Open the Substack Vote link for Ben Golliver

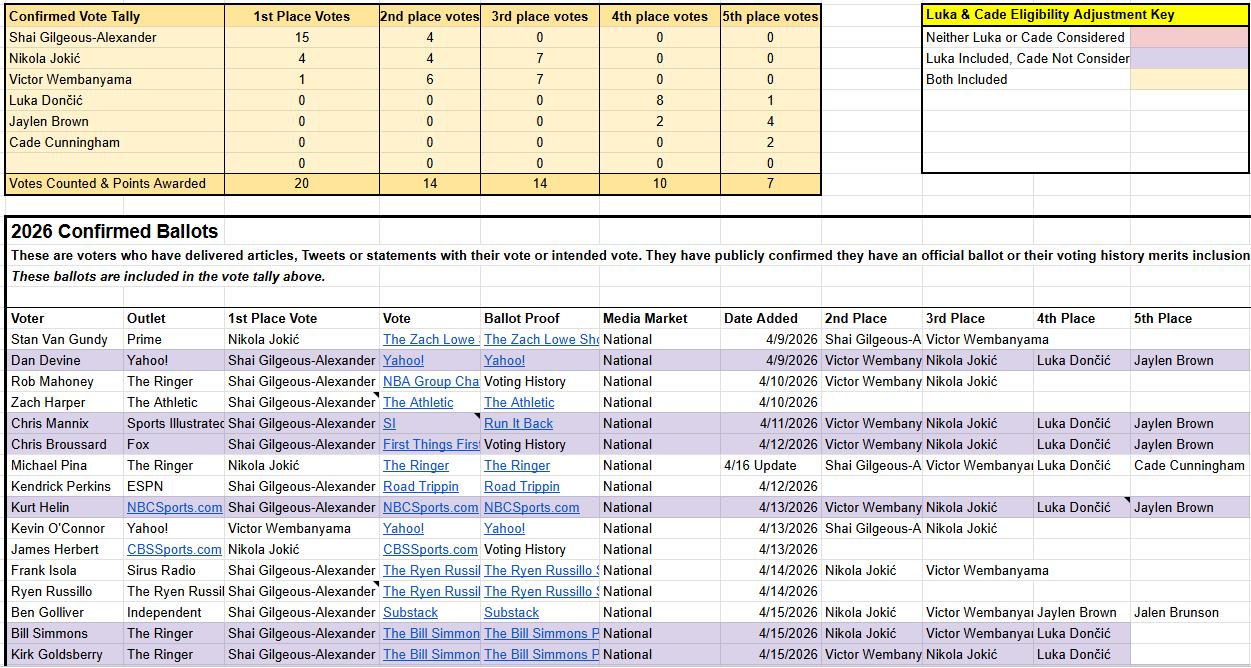[x=410, y=612]
